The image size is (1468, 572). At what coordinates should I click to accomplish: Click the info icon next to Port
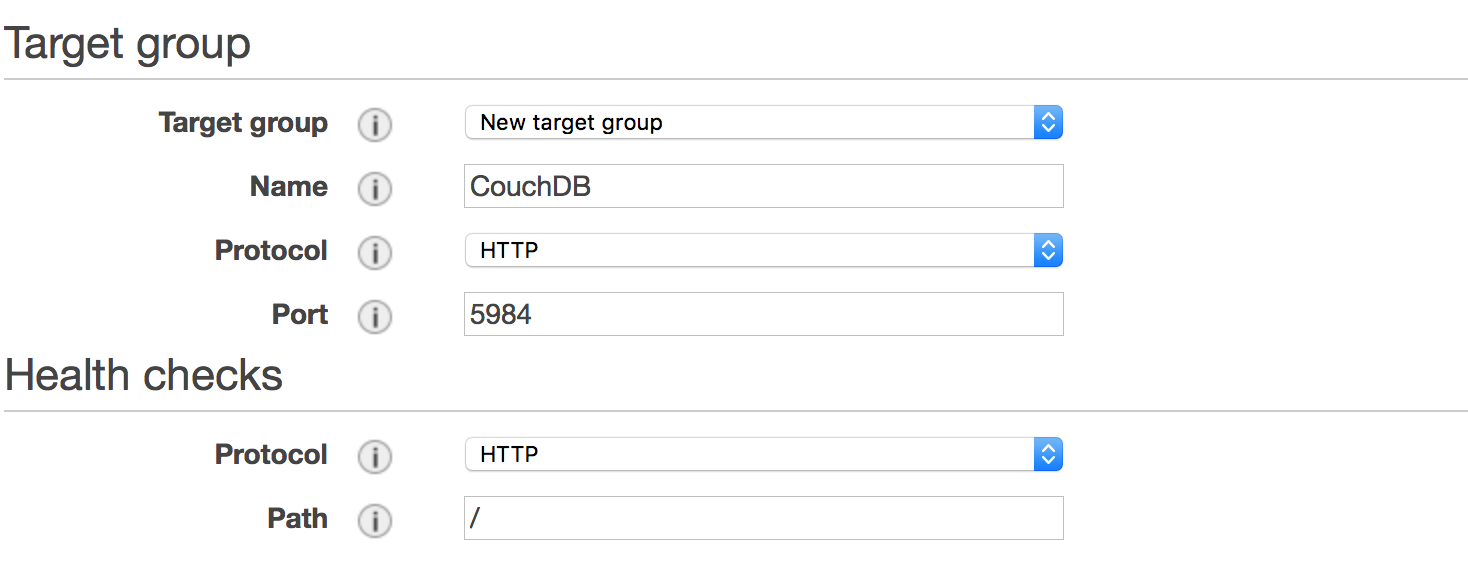(375, 317)
